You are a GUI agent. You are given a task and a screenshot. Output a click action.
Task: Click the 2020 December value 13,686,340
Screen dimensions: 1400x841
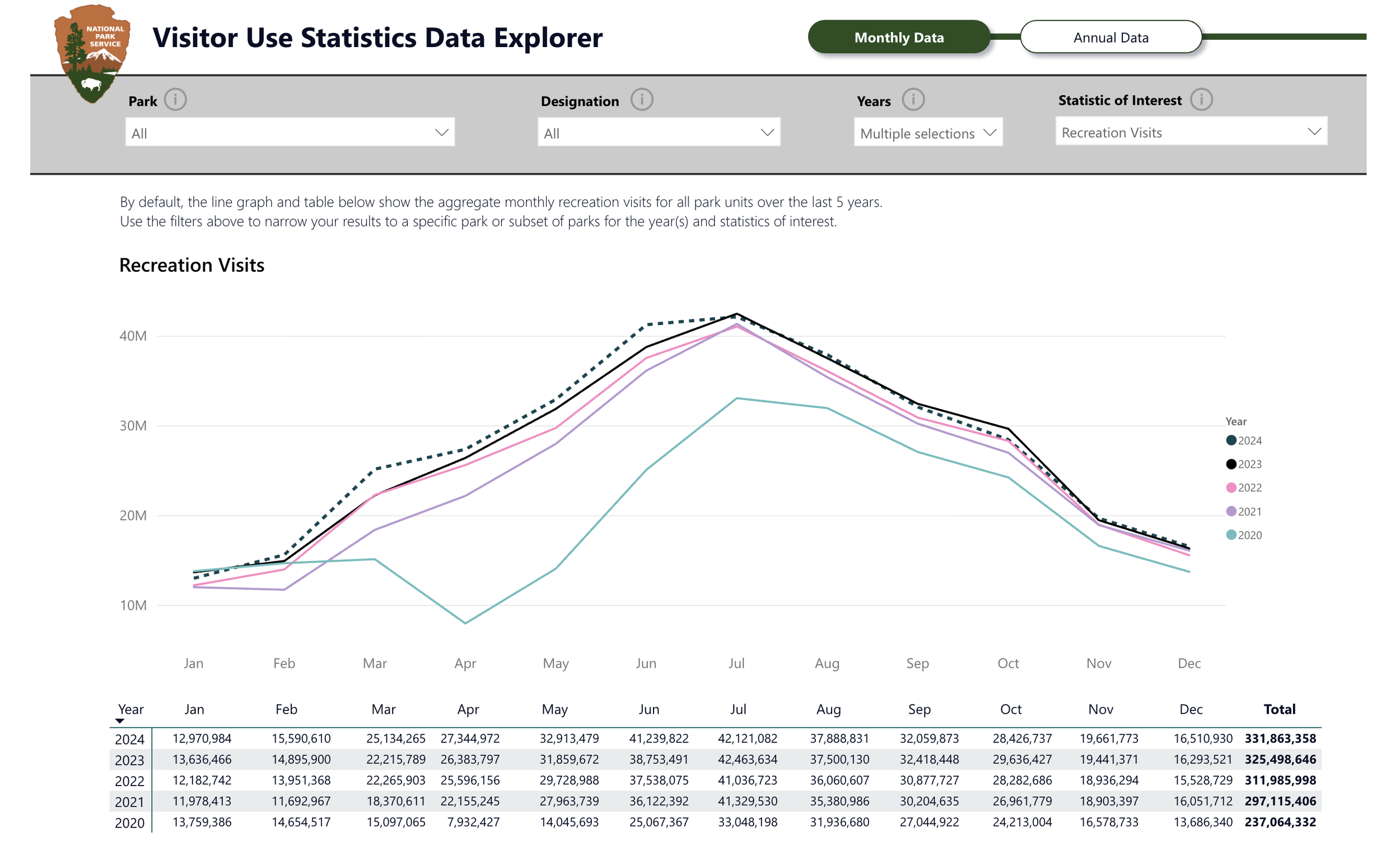tap(1203, 822)
